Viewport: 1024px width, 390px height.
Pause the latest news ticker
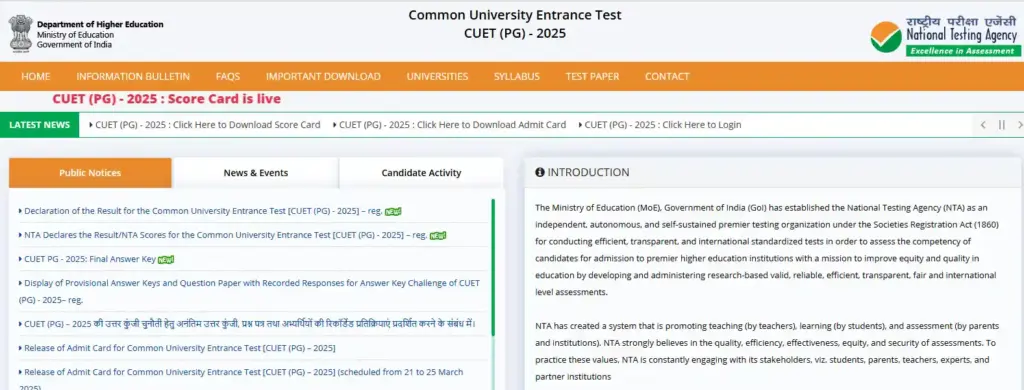click(x=1002, y=125)
